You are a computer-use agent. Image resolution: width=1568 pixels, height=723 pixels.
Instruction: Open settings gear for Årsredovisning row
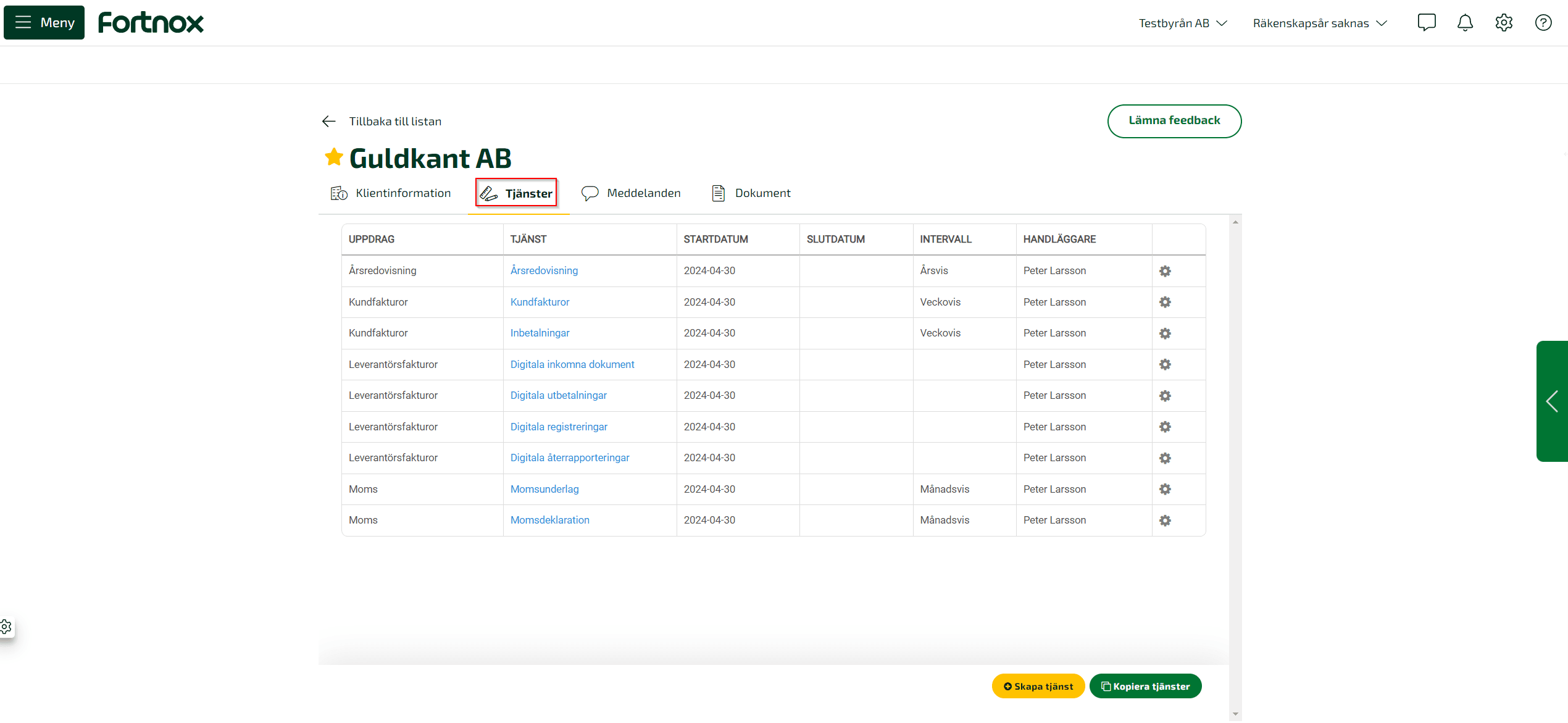1165,271
